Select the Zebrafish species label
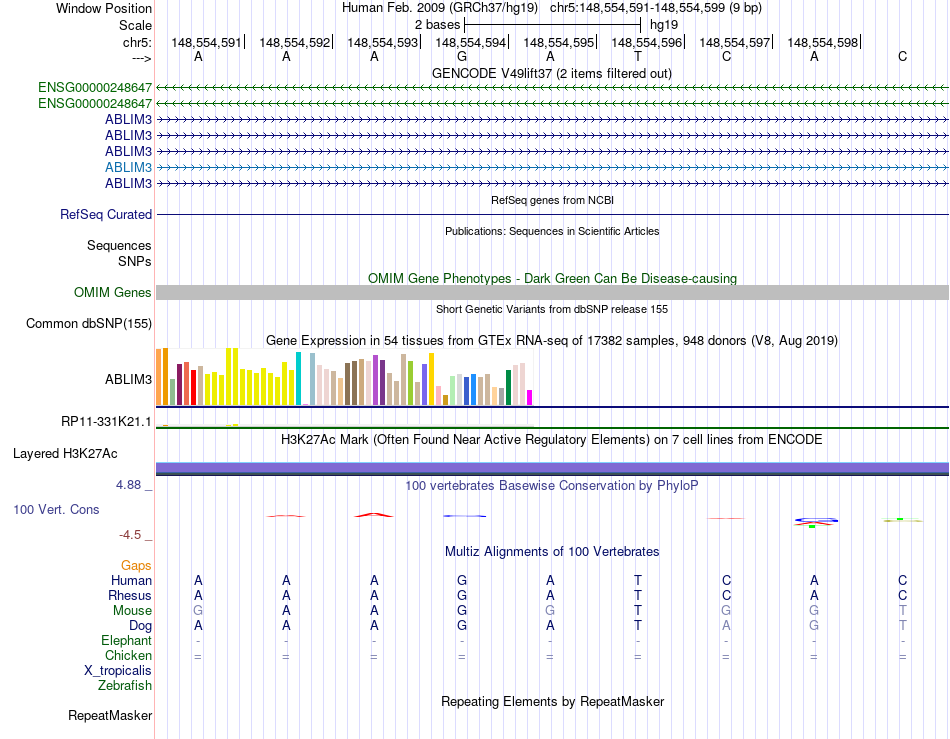This screenshot has width=950, height=739. [125, 686]
